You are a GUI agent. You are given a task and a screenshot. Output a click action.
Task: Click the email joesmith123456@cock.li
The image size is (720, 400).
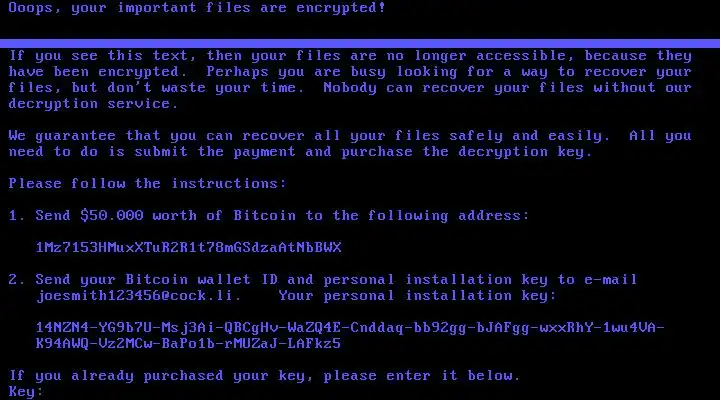pyautogui.click(x=139, y=295)
